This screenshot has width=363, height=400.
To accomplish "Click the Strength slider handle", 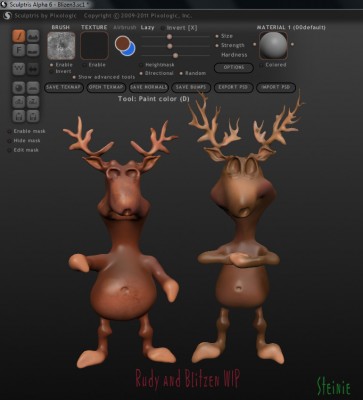I will [x=170, y=46].
